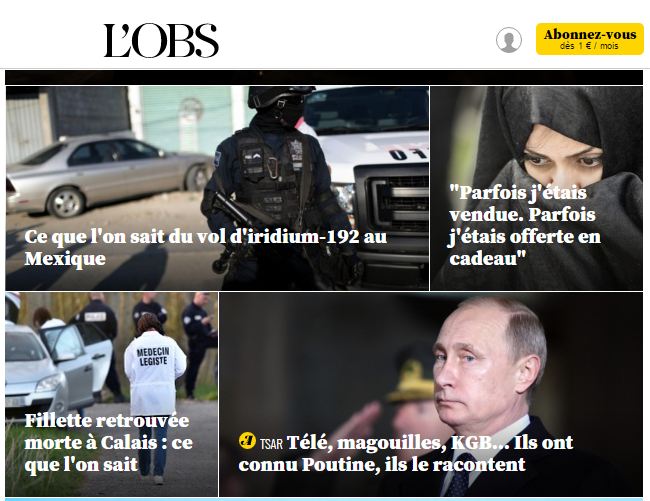Read the Fillette retrouvée morte à Calais headline
This screenshot has width=650, height=501.
coord(109,442)
